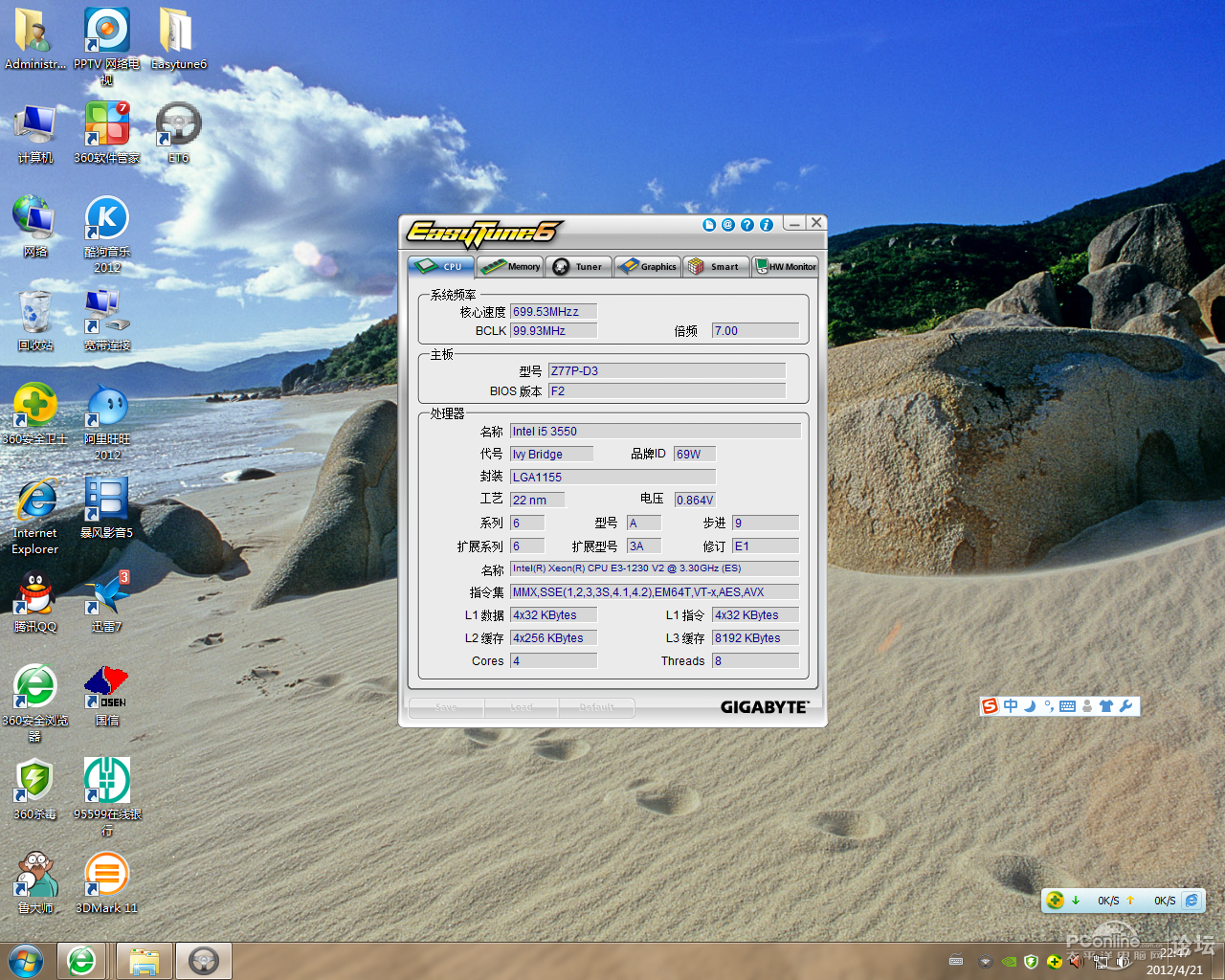Open the Smart tab

pyautogui.click(x=716, y=267)
